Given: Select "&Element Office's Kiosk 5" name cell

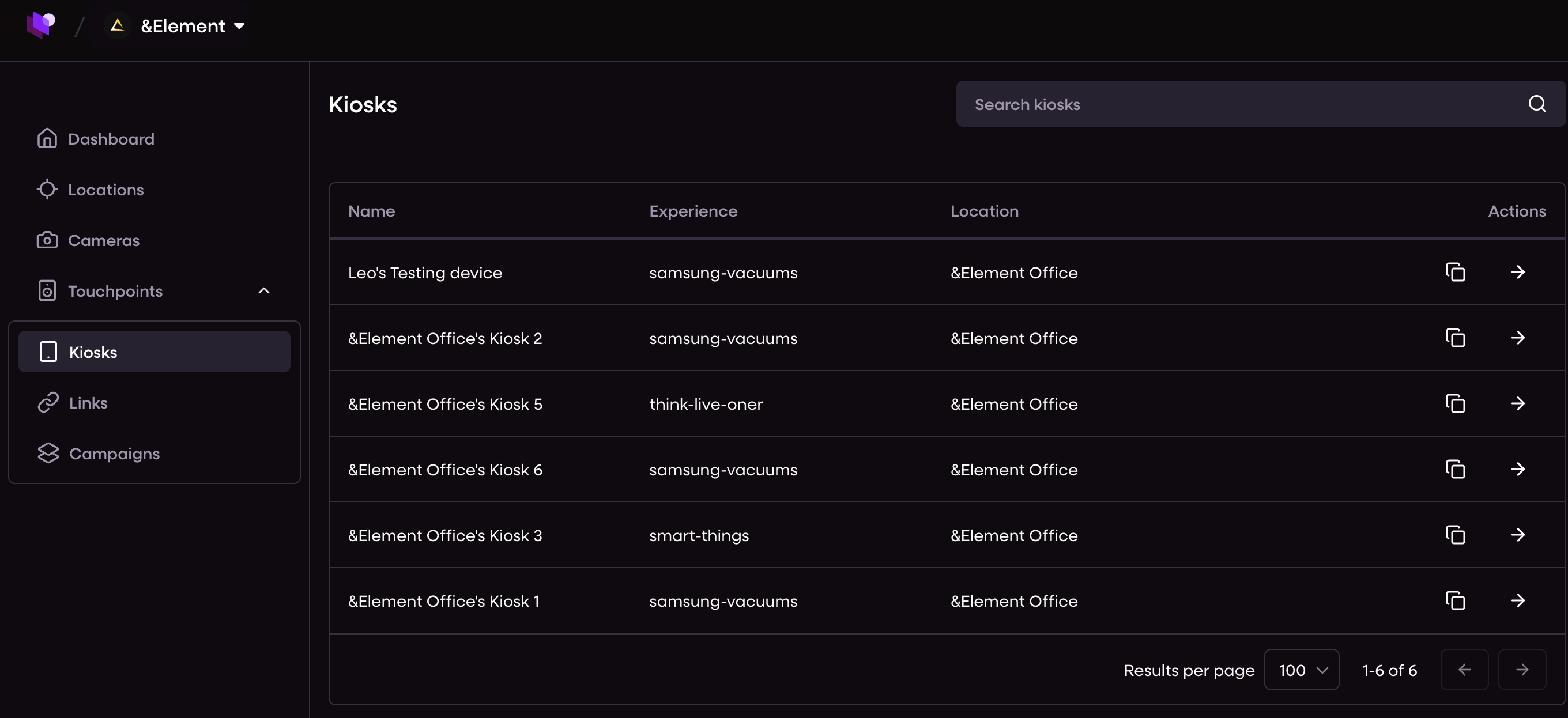Looking at the screenshot, I should point(445,404).
